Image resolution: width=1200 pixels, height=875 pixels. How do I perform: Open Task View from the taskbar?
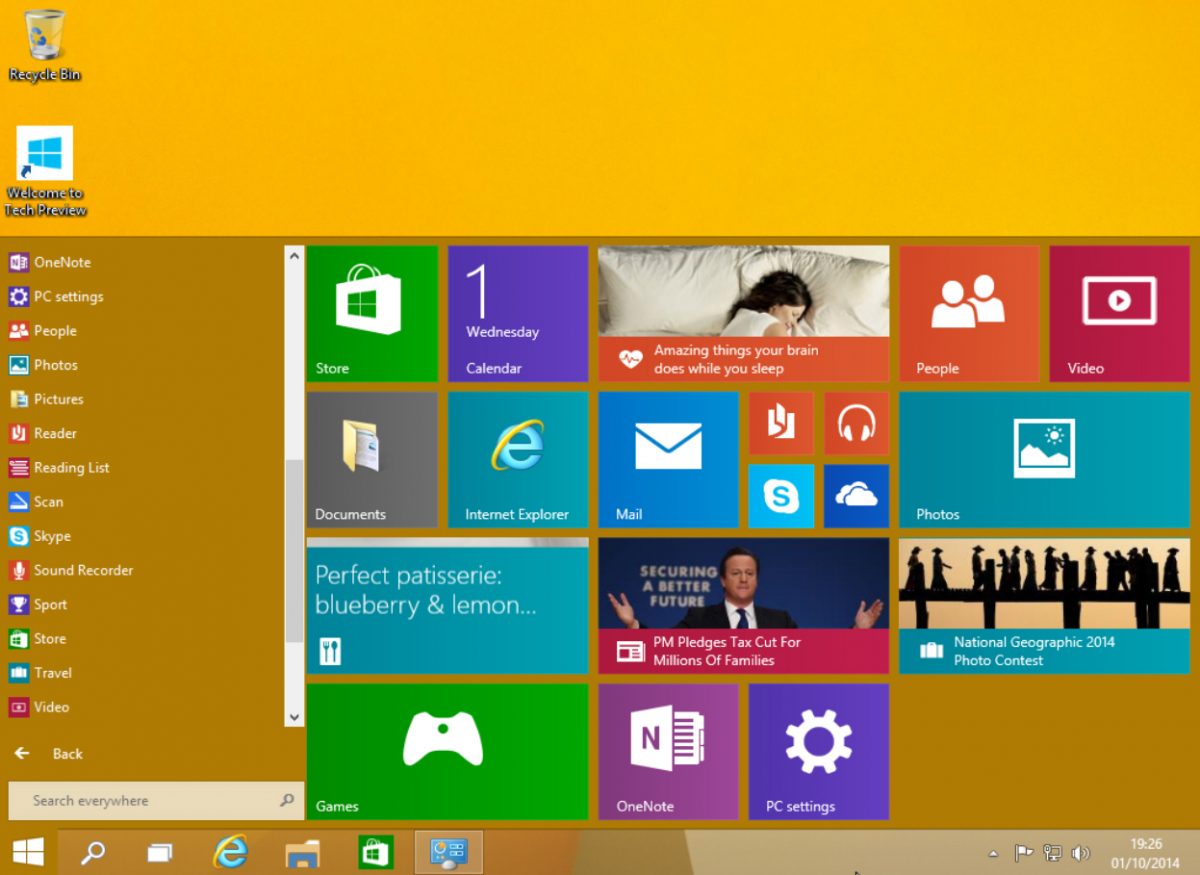pyautogui.click(x=158, y=851)
